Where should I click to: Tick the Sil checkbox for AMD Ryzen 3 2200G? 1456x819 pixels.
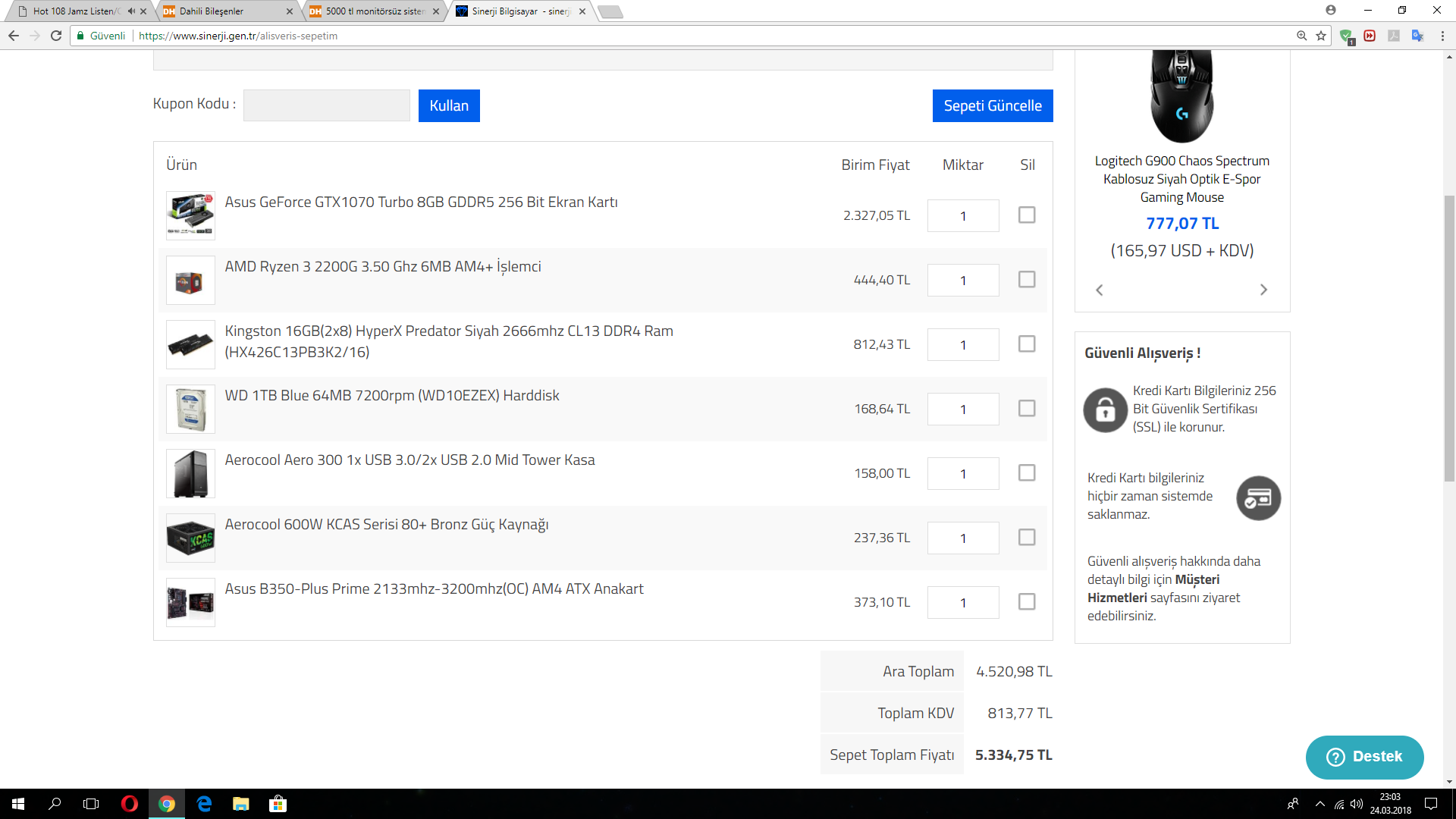tap(1027, 280)
